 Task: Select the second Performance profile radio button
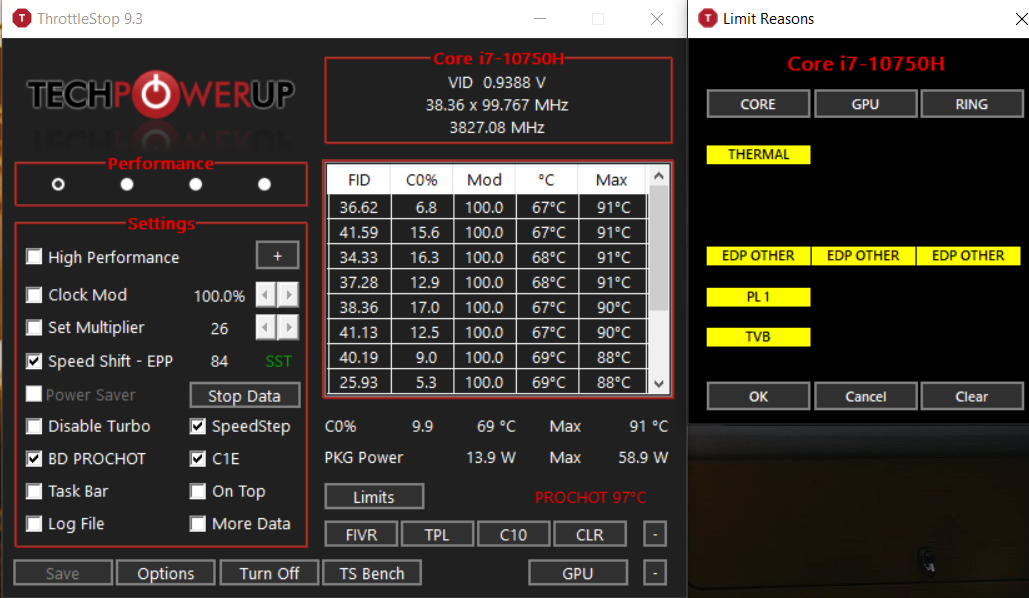pos(127,184)
